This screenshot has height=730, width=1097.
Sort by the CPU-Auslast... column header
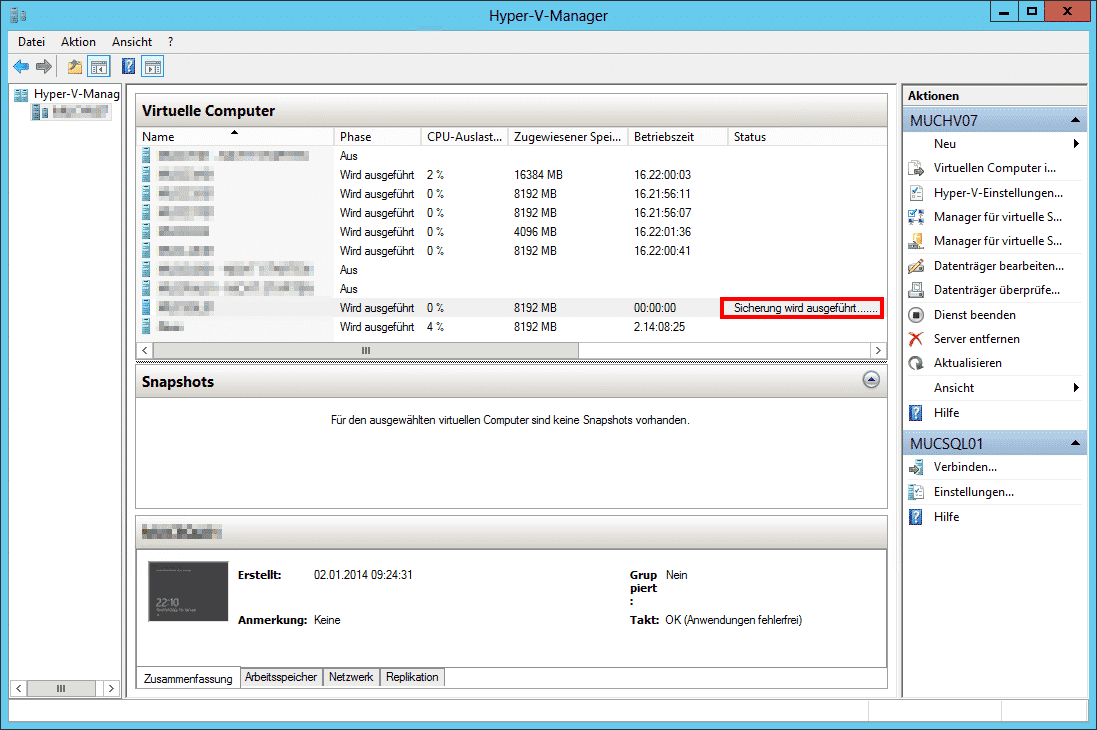click(464, 136)
